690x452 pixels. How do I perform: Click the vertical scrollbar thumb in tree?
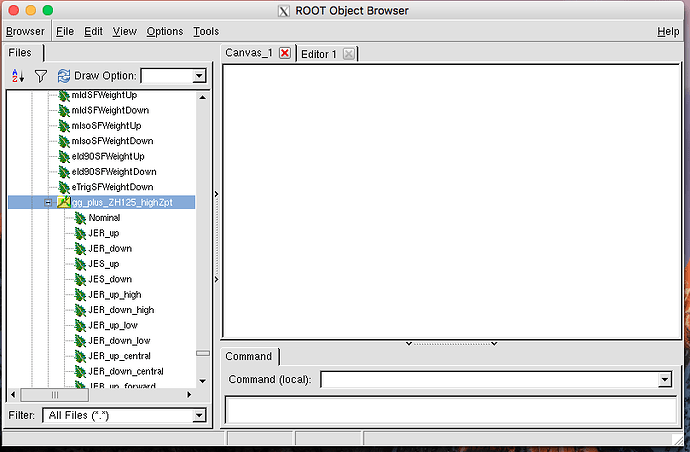(202, 353)
